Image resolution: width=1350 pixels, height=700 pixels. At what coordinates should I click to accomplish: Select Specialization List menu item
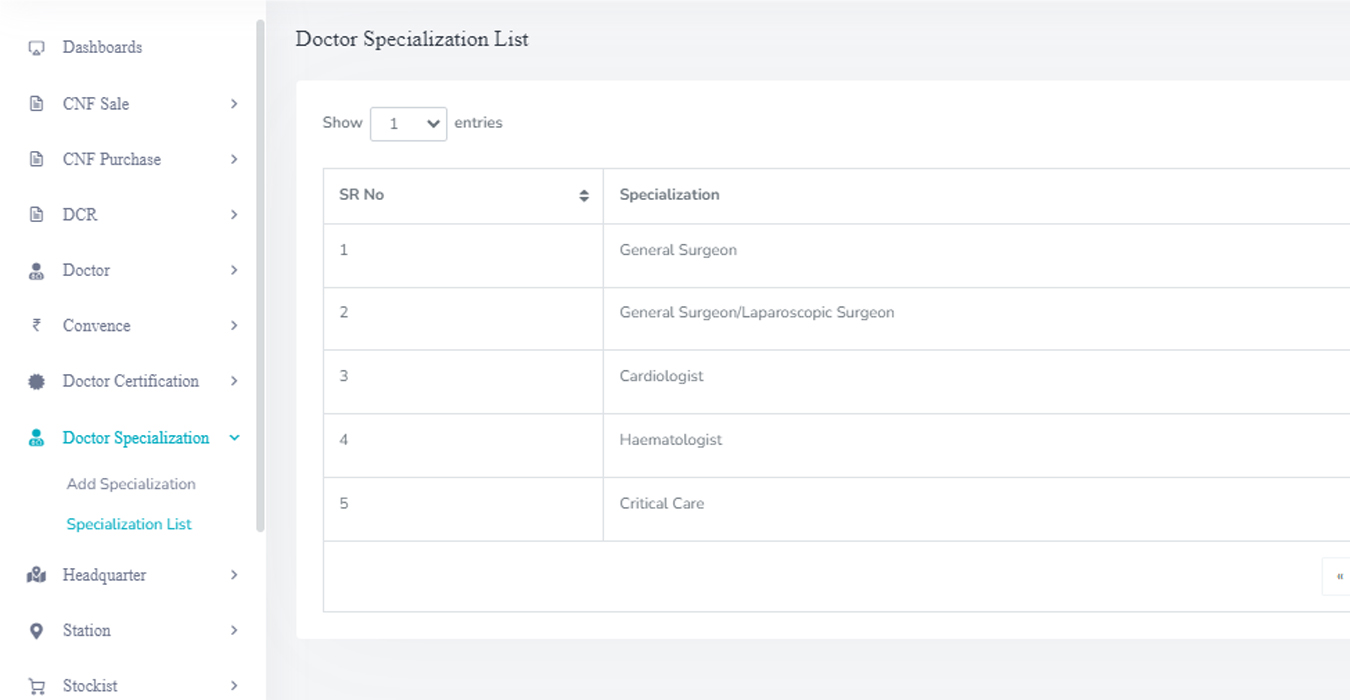pyautogui.click(x=129, y=524)
